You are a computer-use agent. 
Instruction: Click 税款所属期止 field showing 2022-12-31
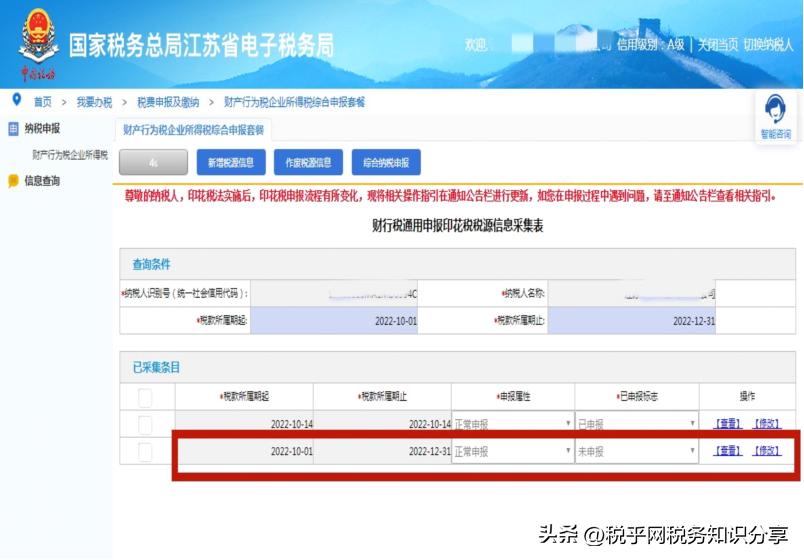pos(632,321)
